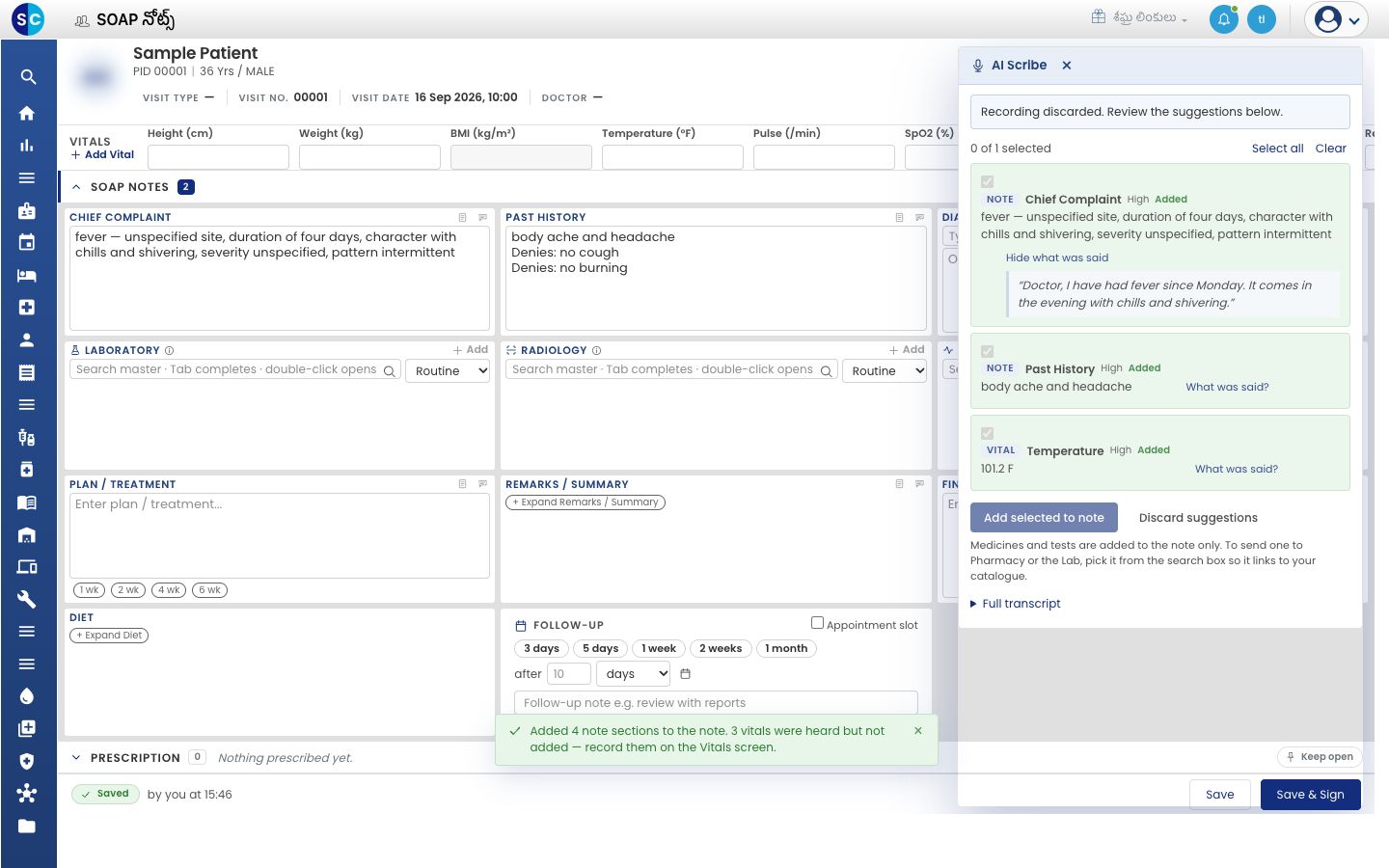Image resolution: width=1389 pixels, height=868 pixels.
Task: Open the water drop sidebar icon
Action: pyautogui.click(x=27, y=696)
